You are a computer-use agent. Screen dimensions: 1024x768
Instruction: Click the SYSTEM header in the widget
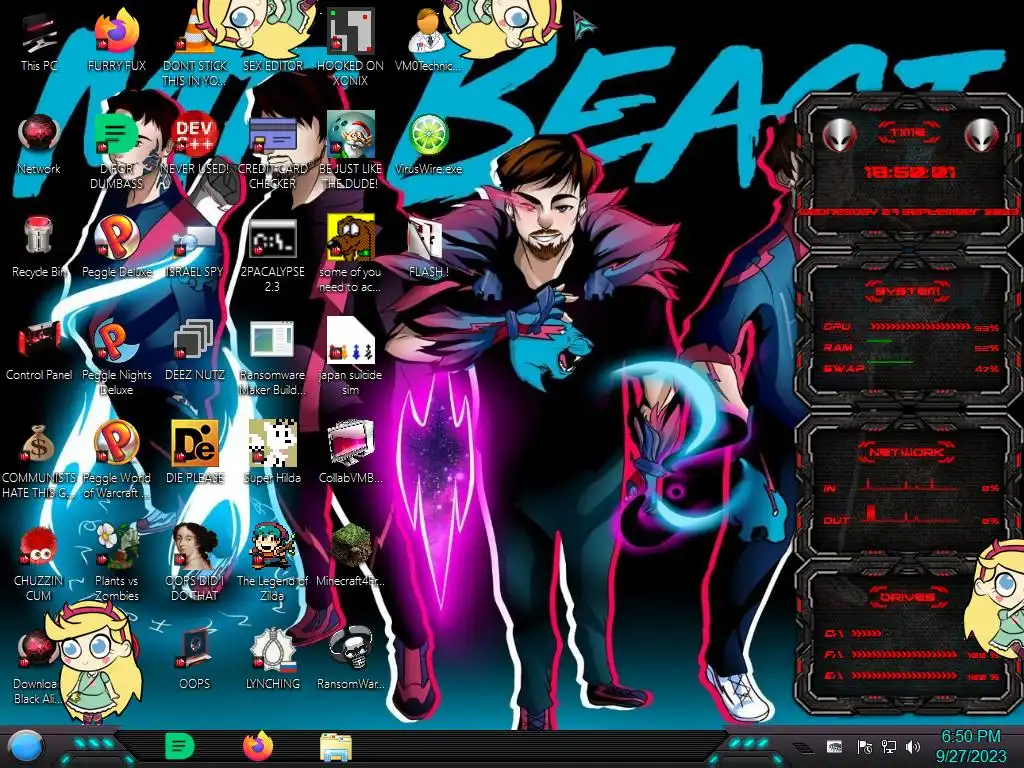(908, 291)
